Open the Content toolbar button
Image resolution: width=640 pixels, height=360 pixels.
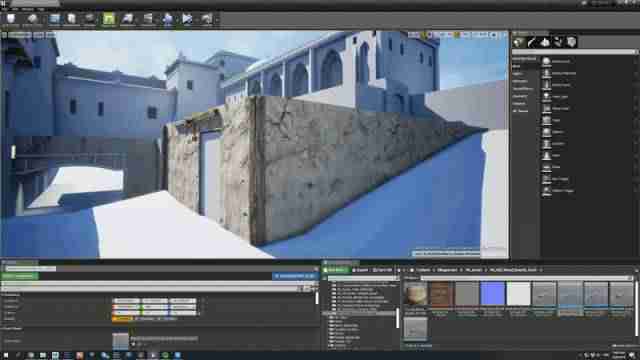tap(54, 19)
